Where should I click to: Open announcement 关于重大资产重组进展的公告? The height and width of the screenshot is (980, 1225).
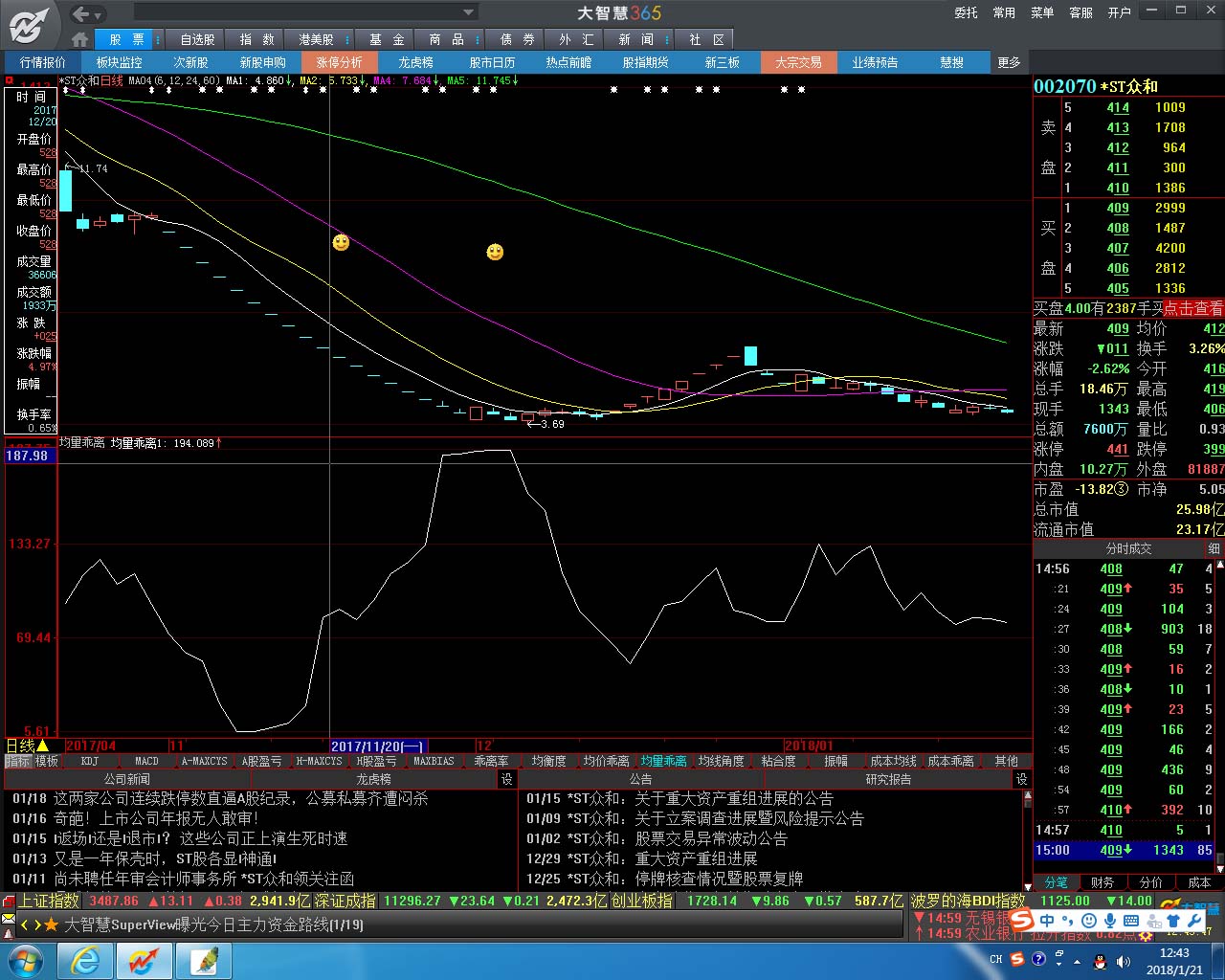734,798
